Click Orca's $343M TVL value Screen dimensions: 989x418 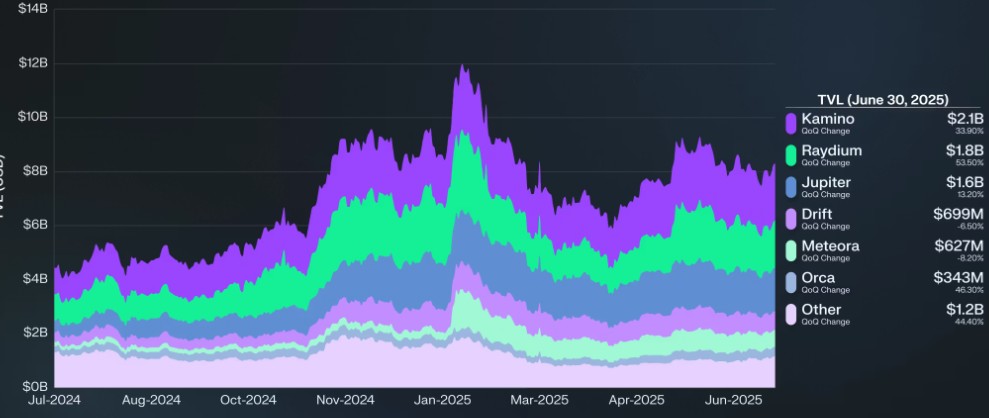(x=962, y=278)
